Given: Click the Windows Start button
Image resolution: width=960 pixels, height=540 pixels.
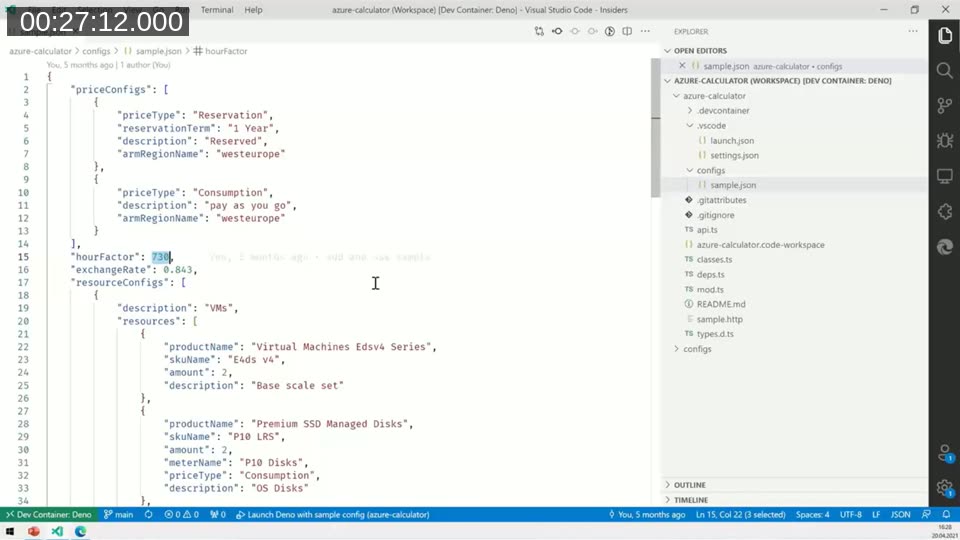Looking at the screenshot, I should point(10,531).
